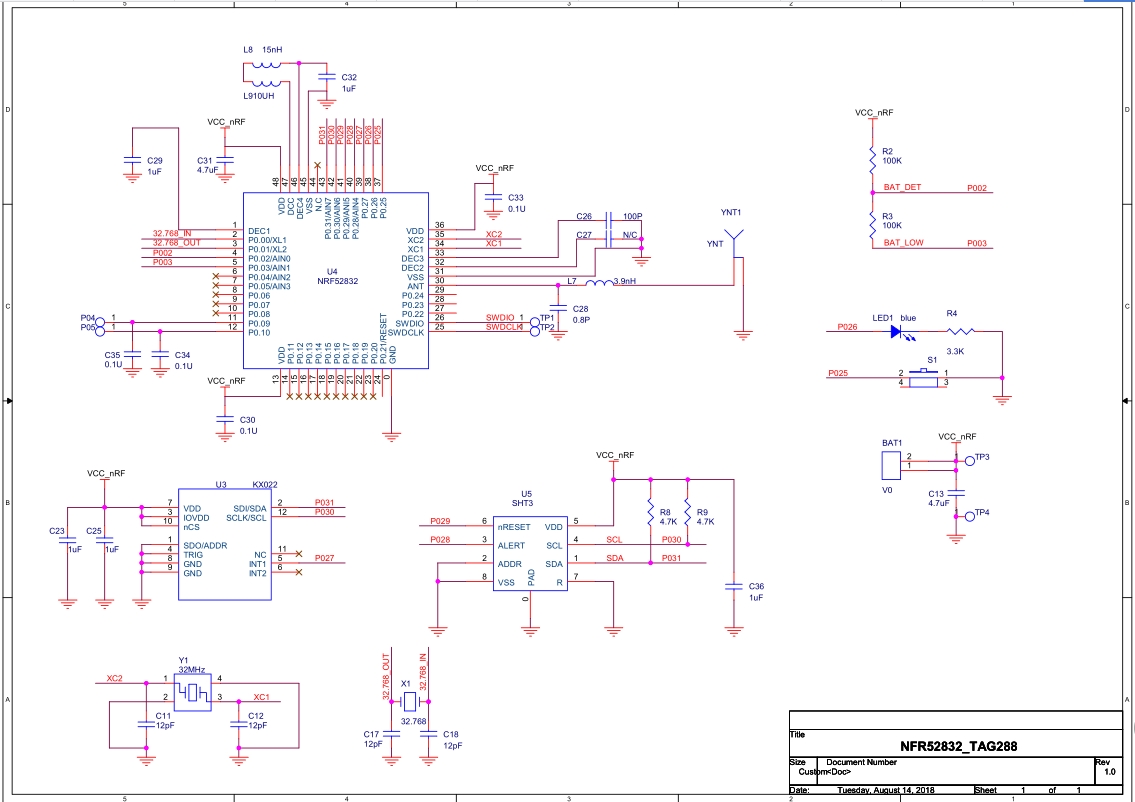Click the BAT_DET net label
Screen dimensions: 1135x802
pos(903,187)
